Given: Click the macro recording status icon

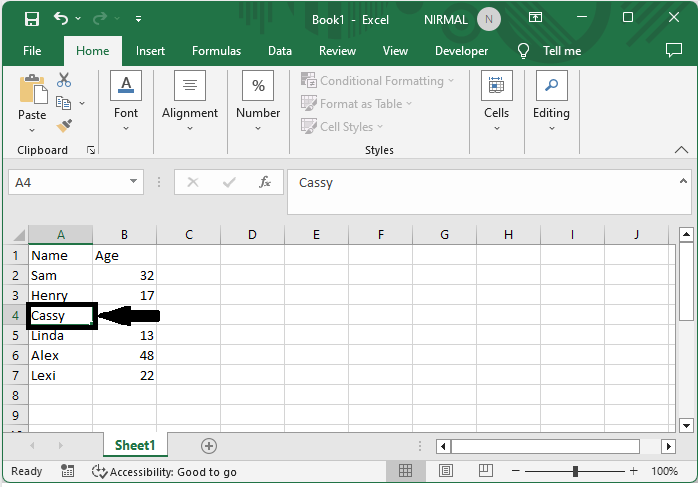Looking at the screenshot, I should tap(67, 471).
